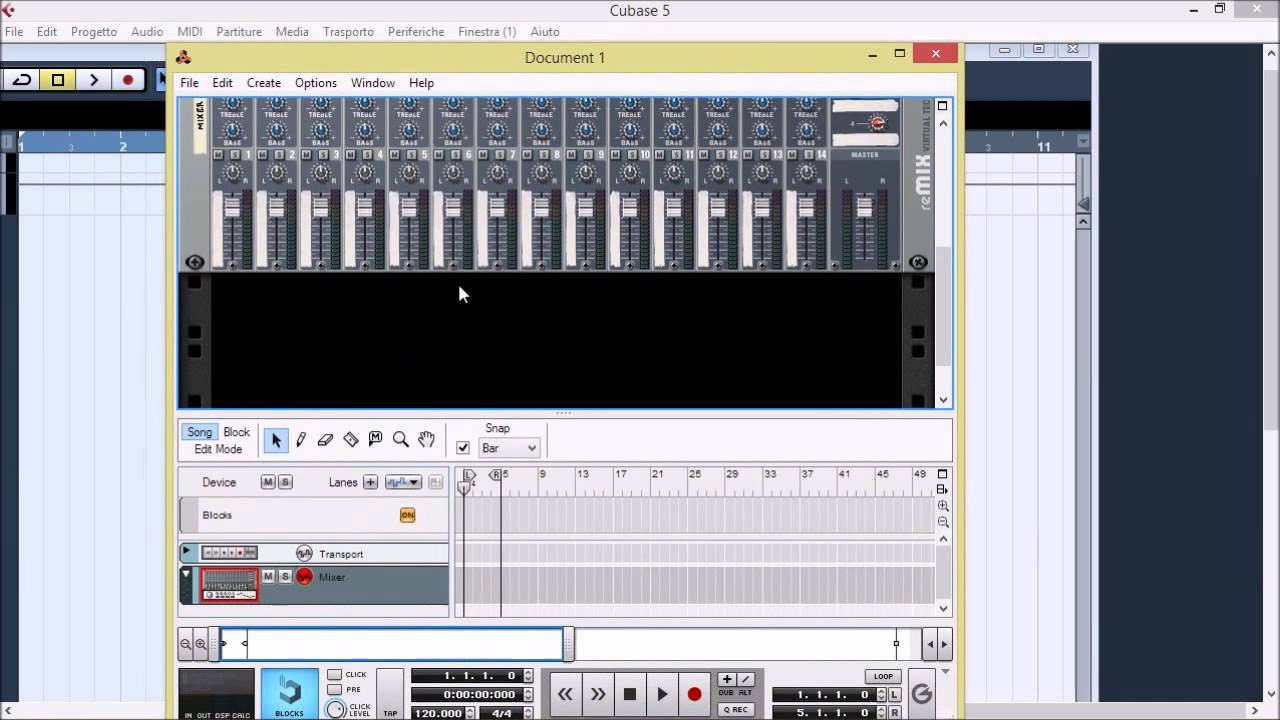Solo the Mixer track in sequencer
Viewport: 1280px width, 720px height.
[285, 577]
